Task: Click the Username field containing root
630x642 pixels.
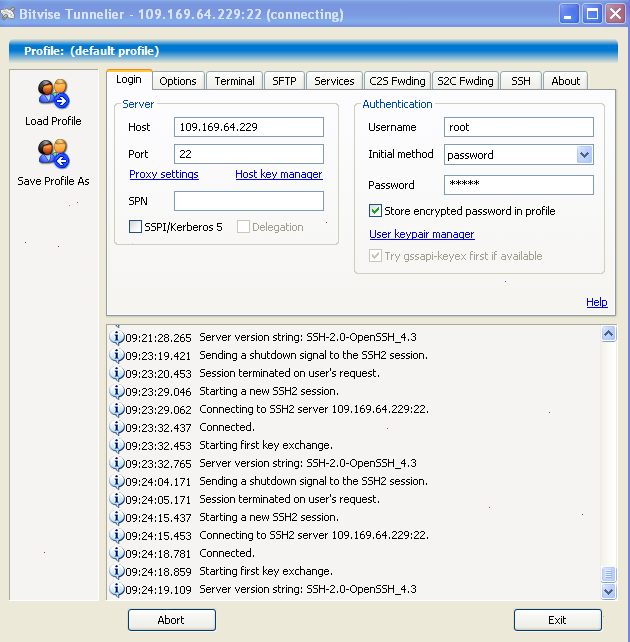Action: point(519,127)
